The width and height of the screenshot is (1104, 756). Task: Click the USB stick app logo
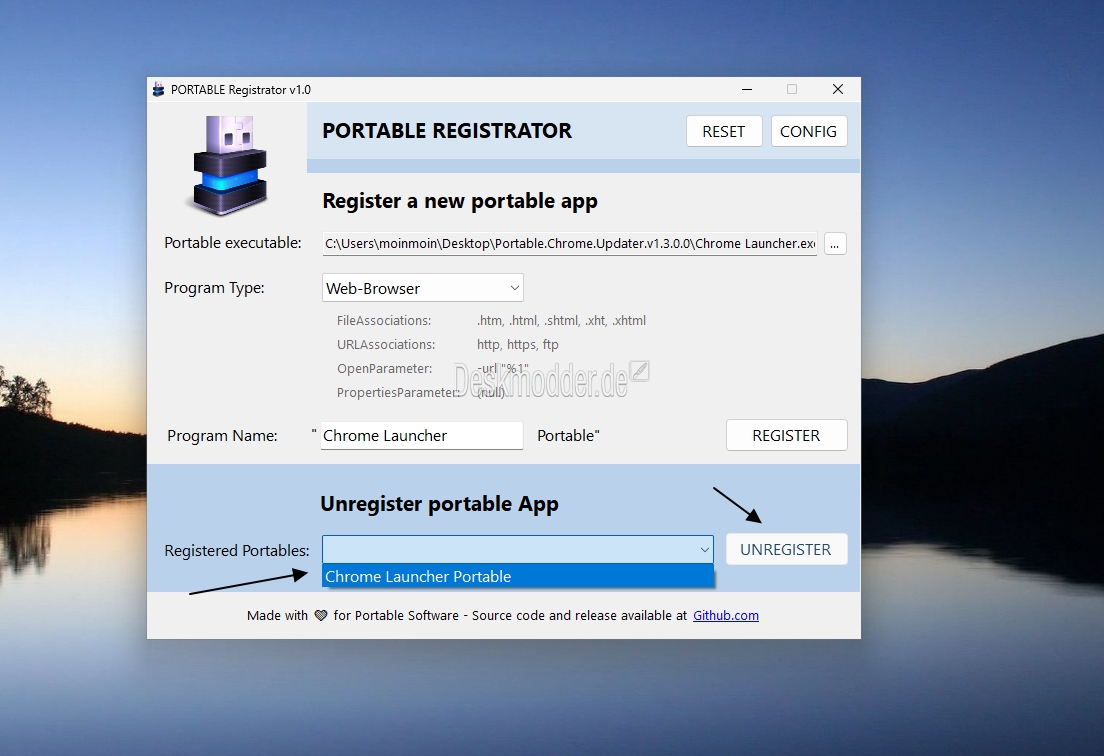228,166
